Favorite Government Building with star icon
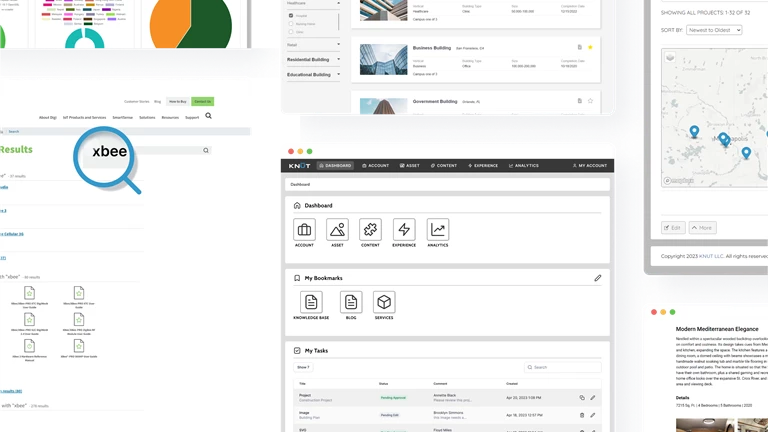This screenshot has height=432, width=768. coord(590,101)
